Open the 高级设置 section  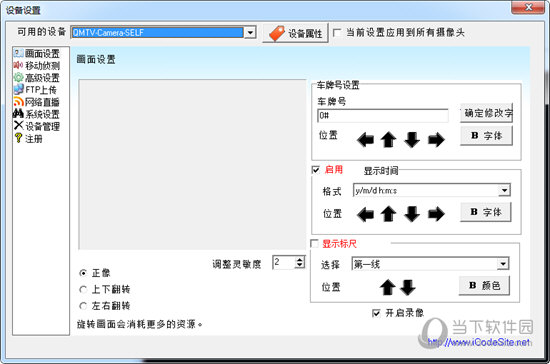(42, 78)
